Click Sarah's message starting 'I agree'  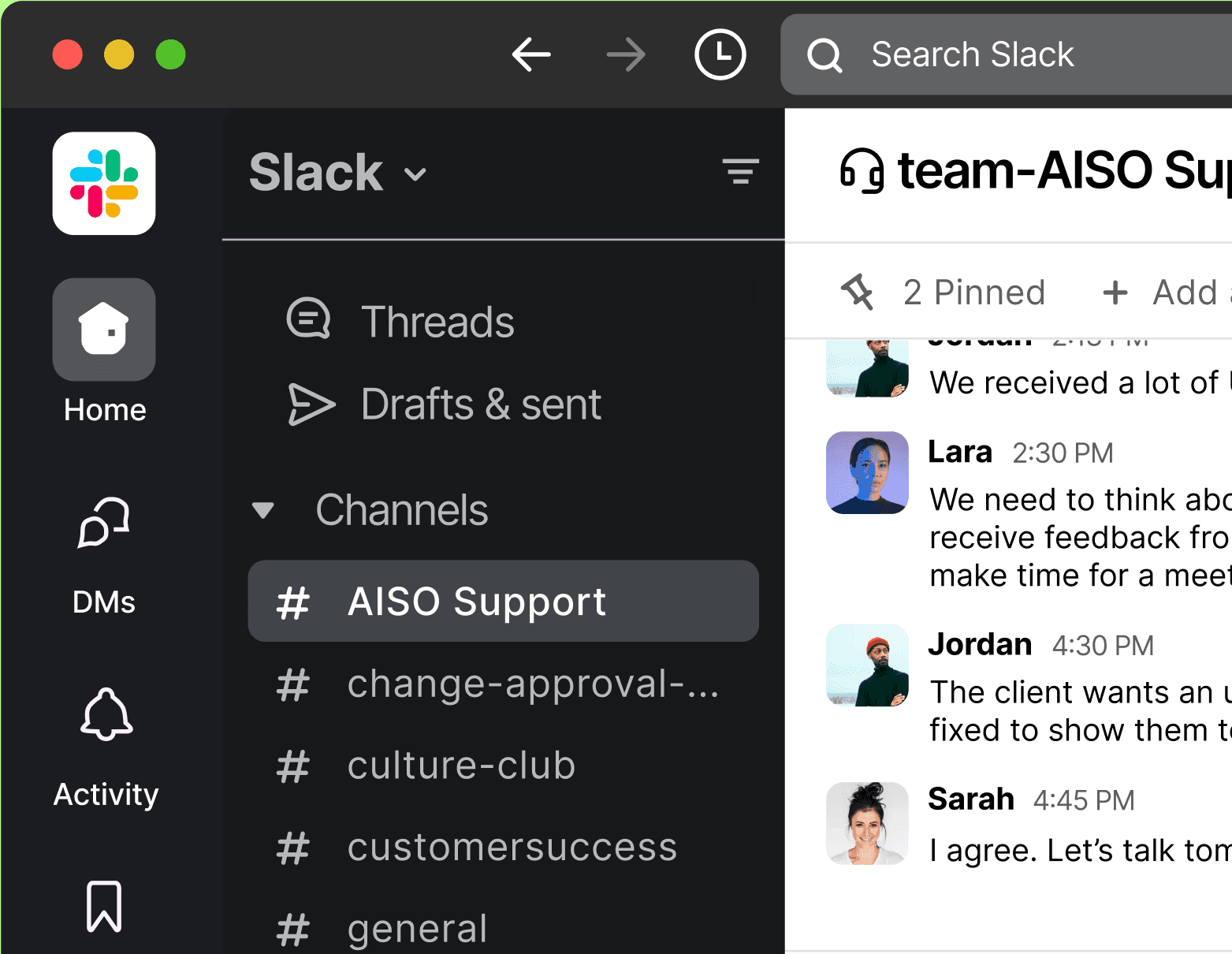[1080, 851]
